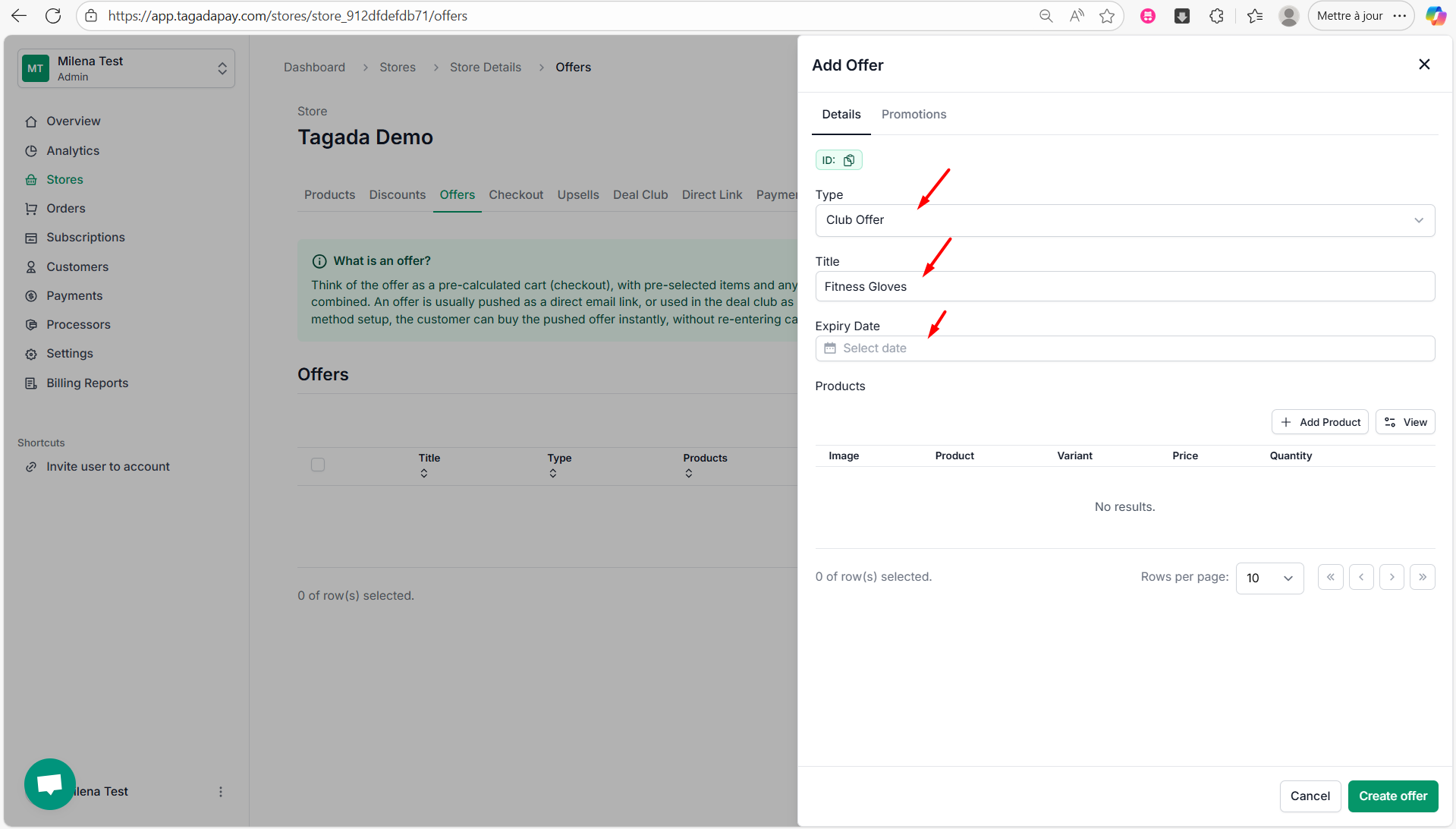
Task: Go to Store Details in the breadcrumb
Action: point(486,68)
